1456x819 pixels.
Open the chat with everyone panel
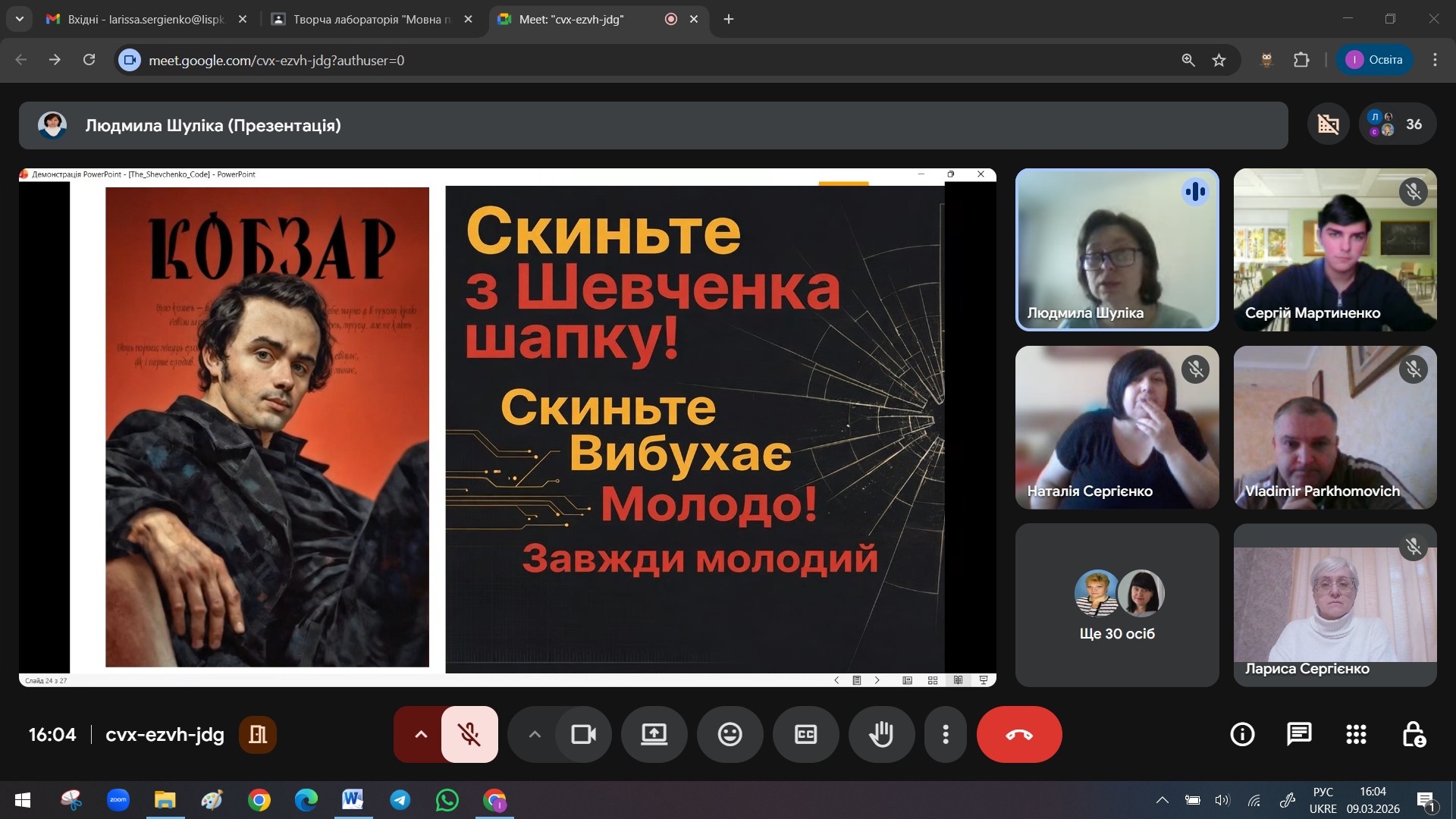(1299, 734)
